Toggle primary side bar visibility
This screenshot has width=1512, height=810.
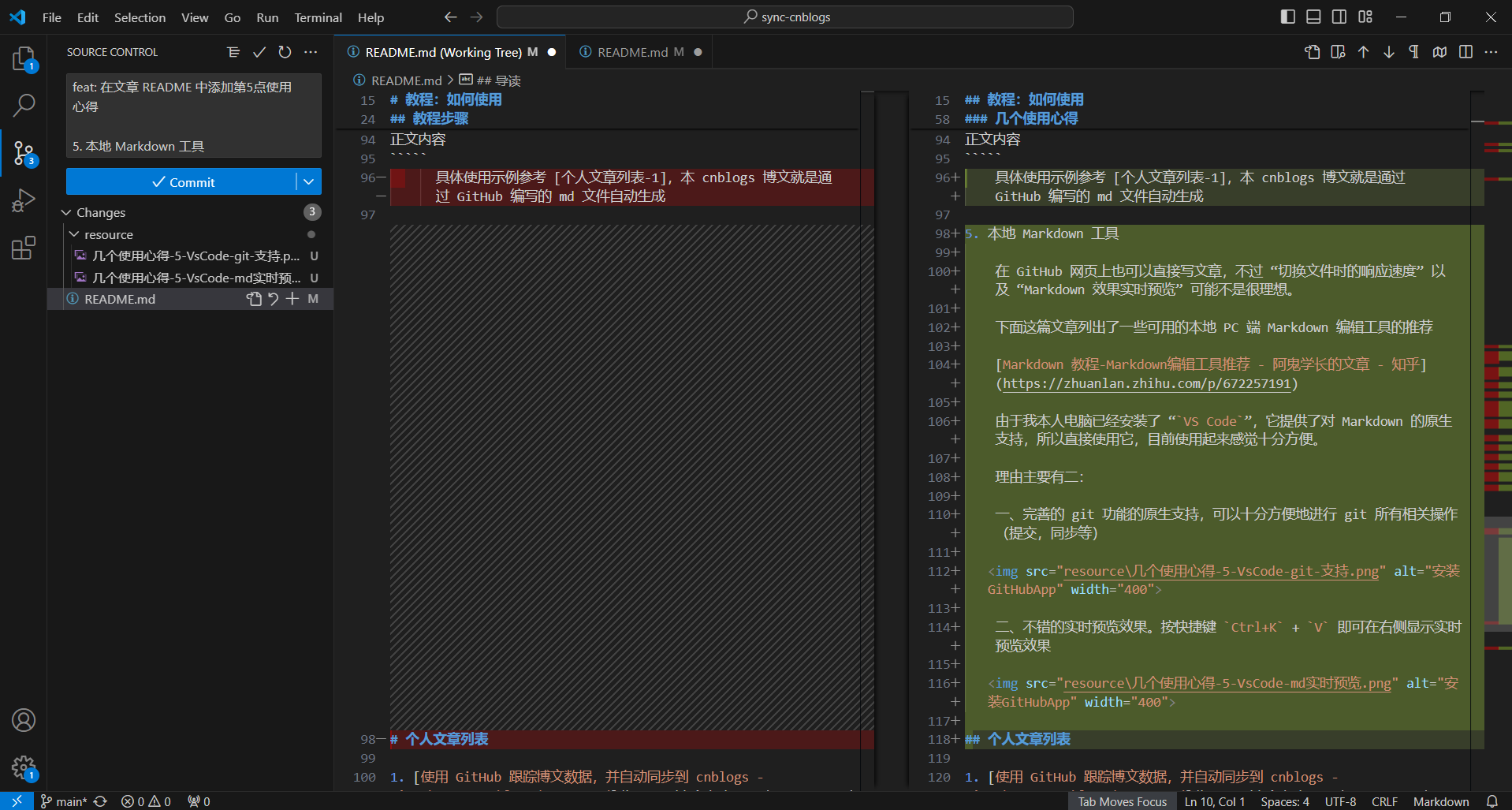(1288, 17)
